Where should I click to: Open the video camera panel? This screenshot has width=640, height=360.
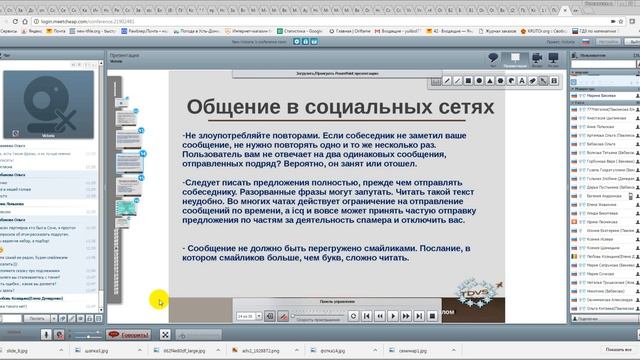537,59
